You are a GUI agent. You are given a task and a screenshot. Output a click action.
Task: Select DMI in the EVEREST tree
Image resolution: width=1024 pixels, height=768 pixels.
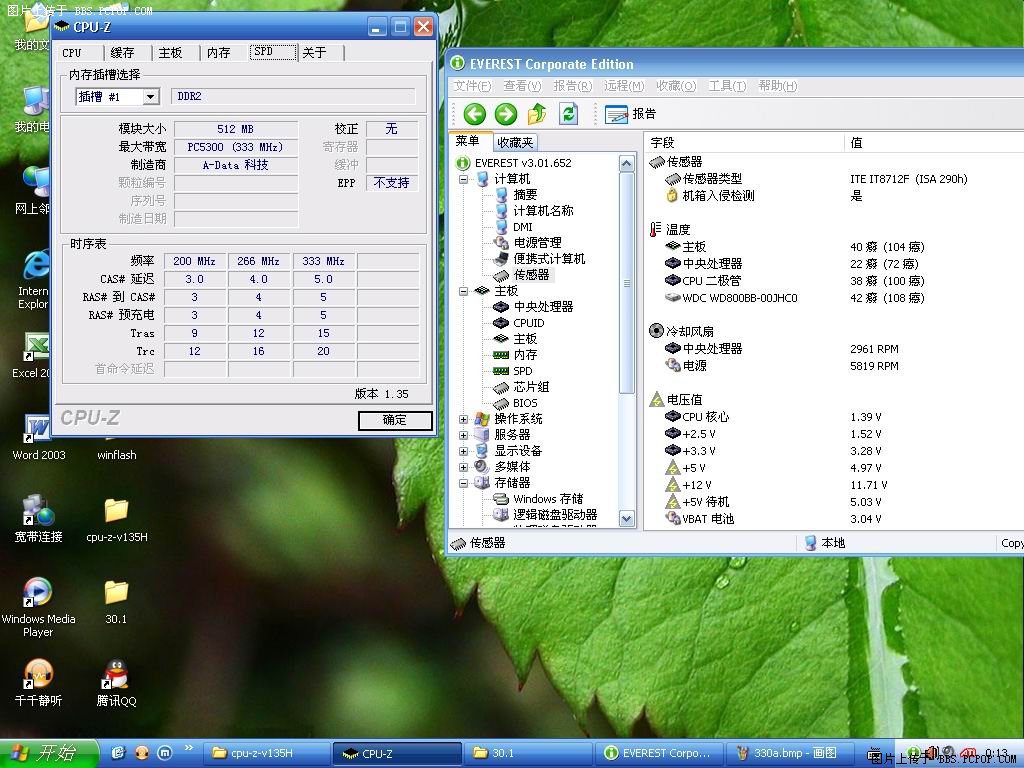tap(522, 227)
